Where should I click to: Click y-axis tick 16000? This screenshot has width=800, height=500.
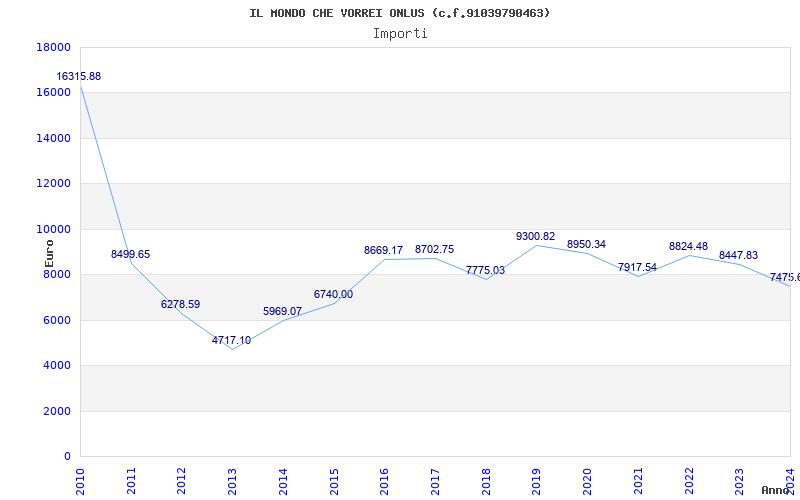(53, 93)
